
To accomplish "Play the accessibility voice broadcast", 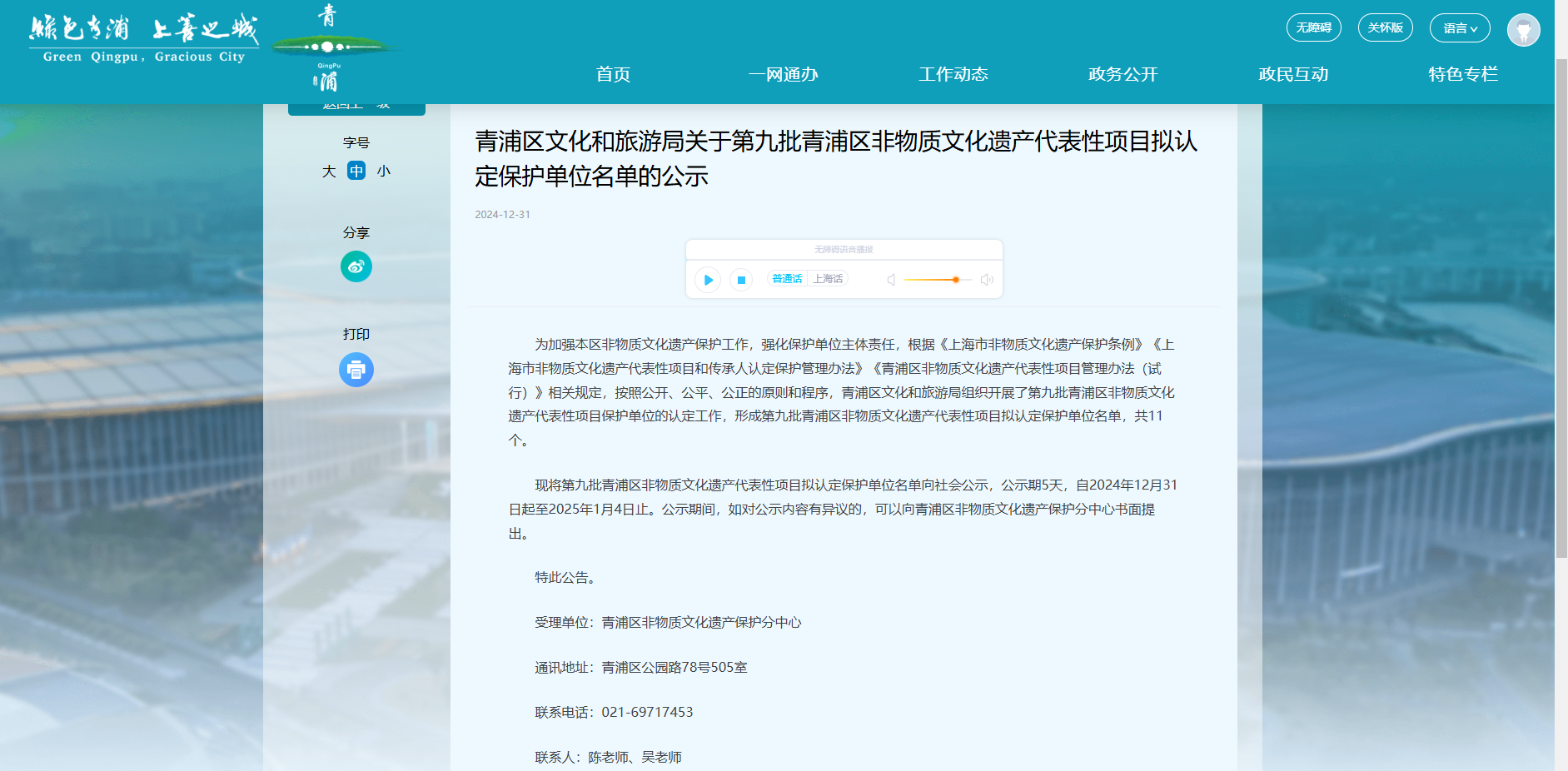I will tap(706, 280).
